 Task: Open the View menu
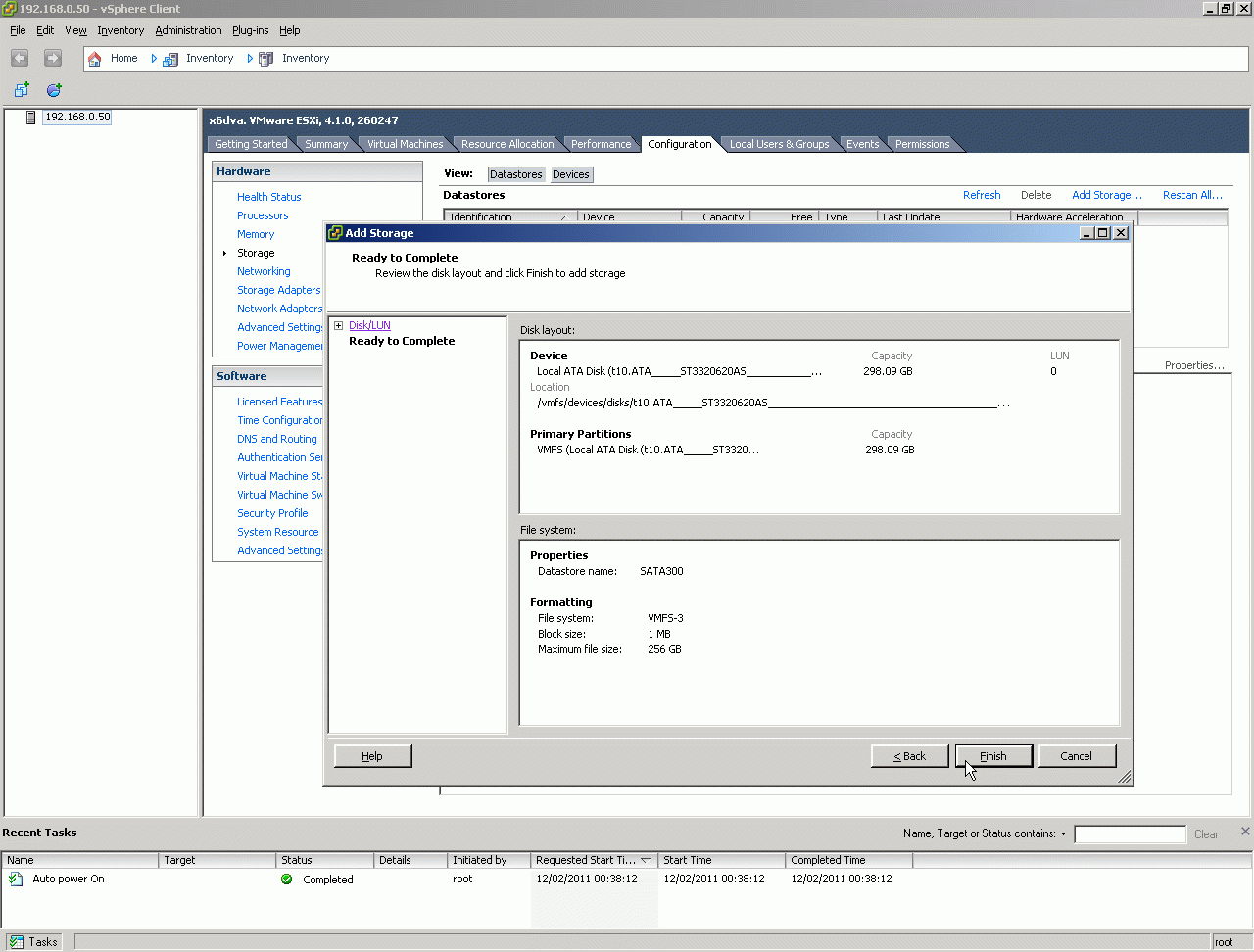pyautogui.click(x=75, y=30)
